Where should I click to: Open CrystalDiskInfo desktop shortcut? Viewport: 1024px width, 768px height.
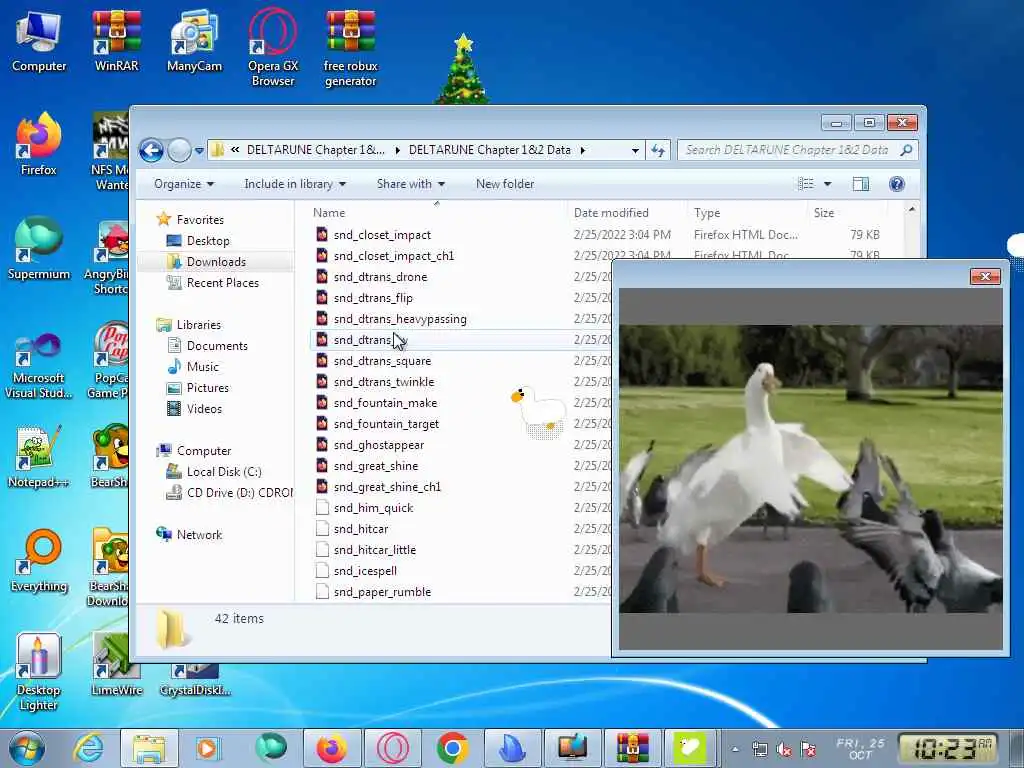(x=195, y=680)
